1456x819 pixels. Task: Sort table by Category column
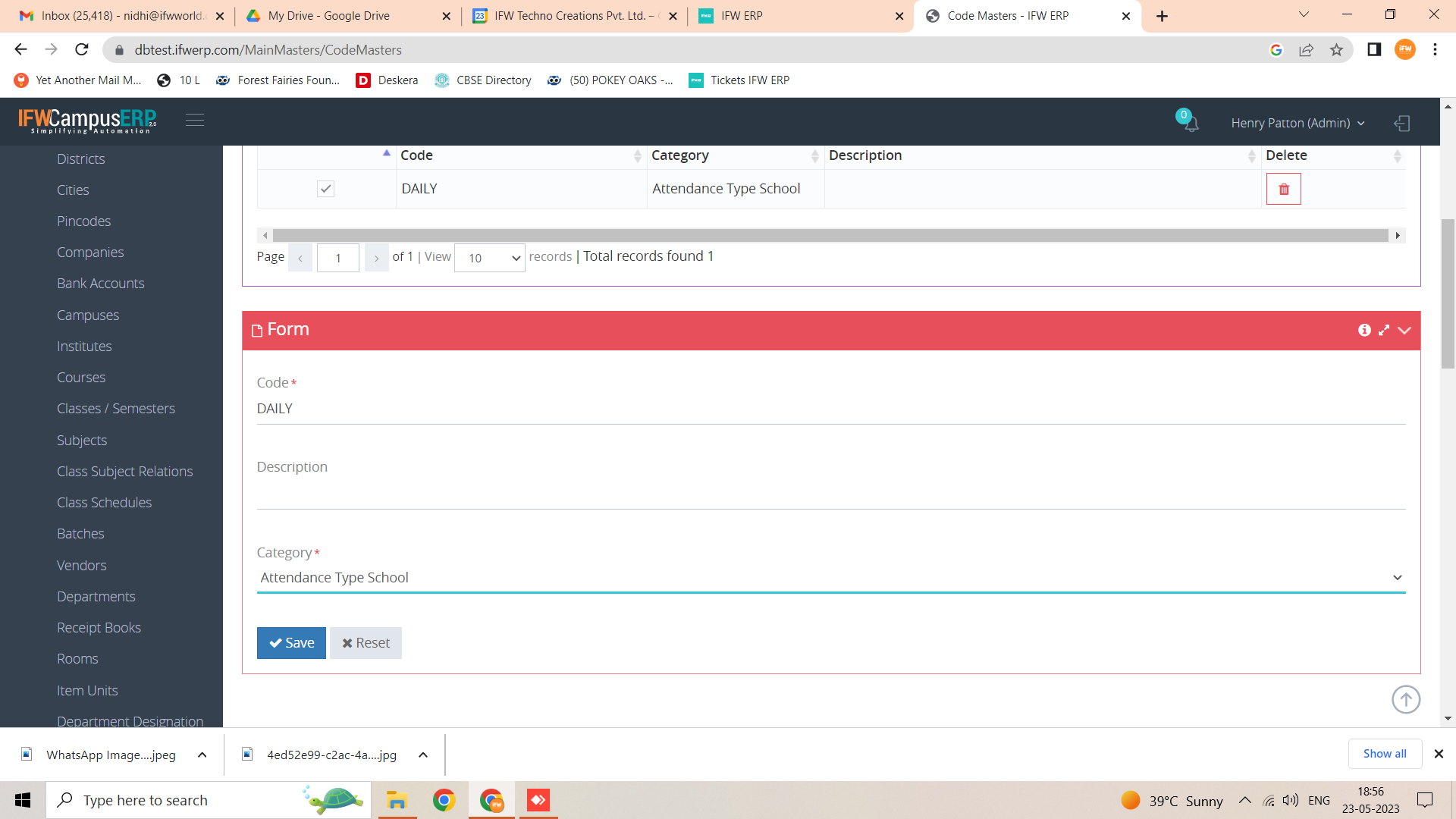click(735, 155)
